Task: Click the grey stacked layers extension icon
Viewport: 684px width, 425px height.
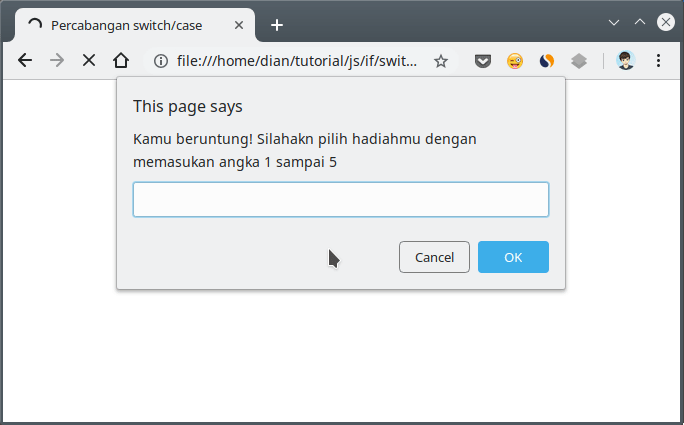Action: click(578, 61)
